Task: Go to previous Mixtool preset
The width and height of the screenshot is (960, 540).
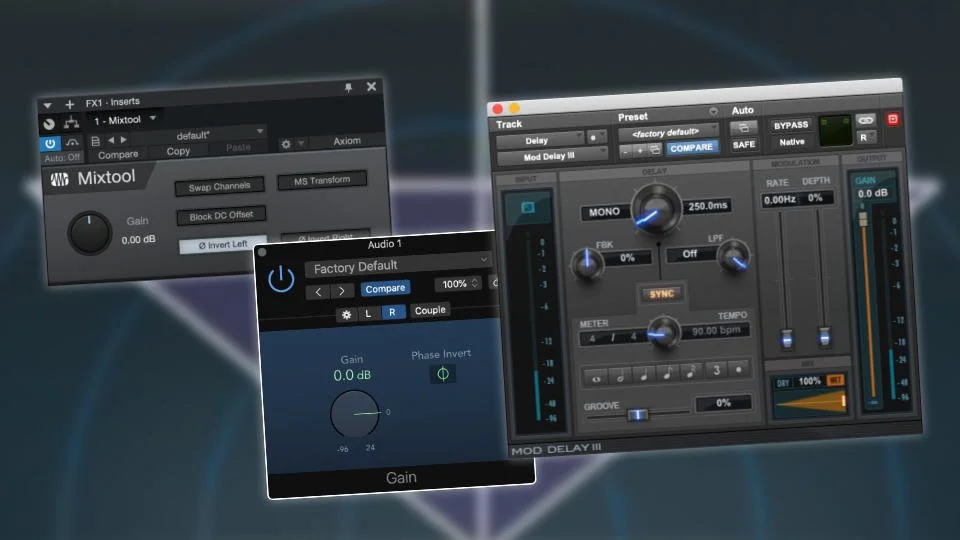Action: pos(111,140)
